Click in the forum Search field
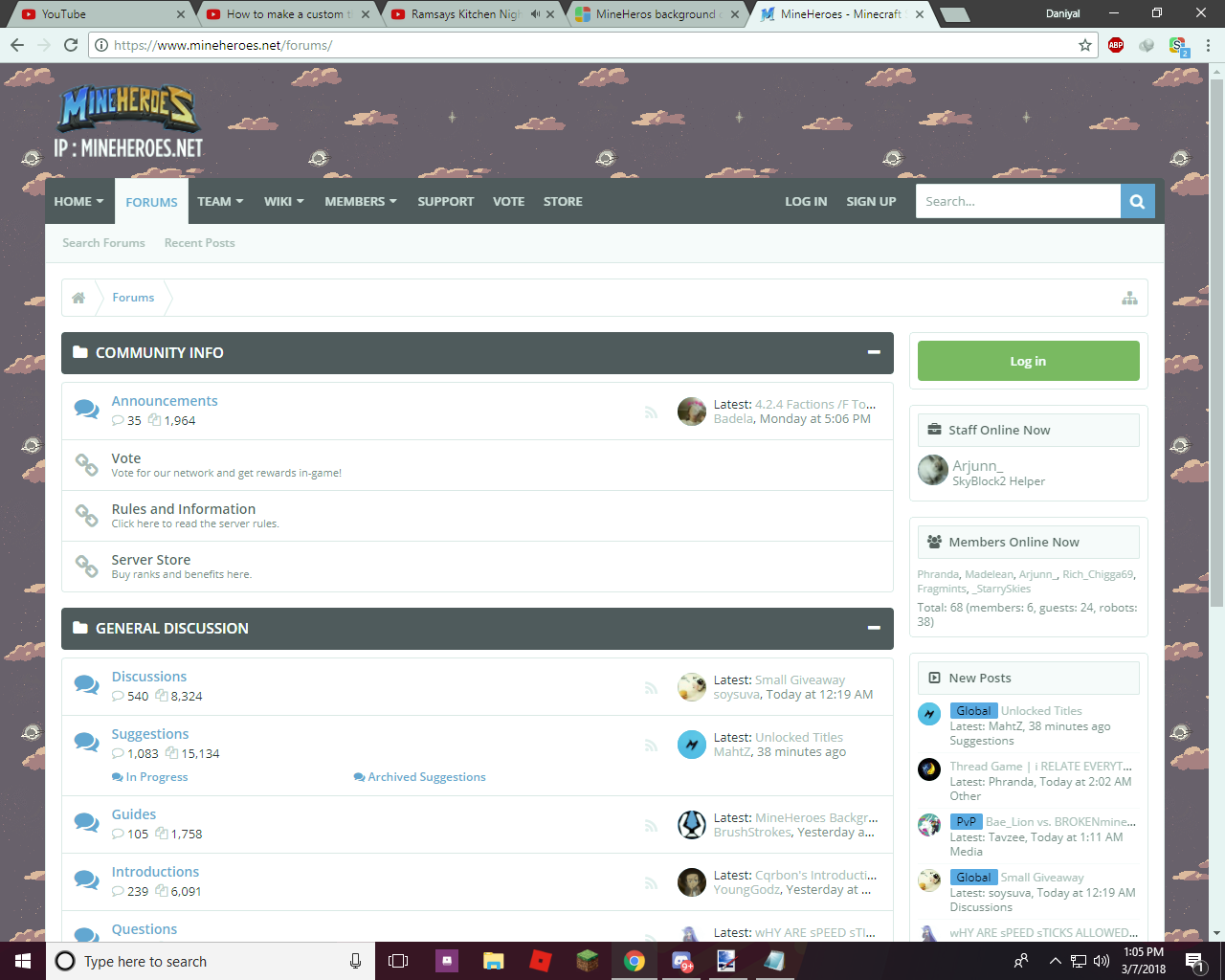 click(x=1018, y=201)
